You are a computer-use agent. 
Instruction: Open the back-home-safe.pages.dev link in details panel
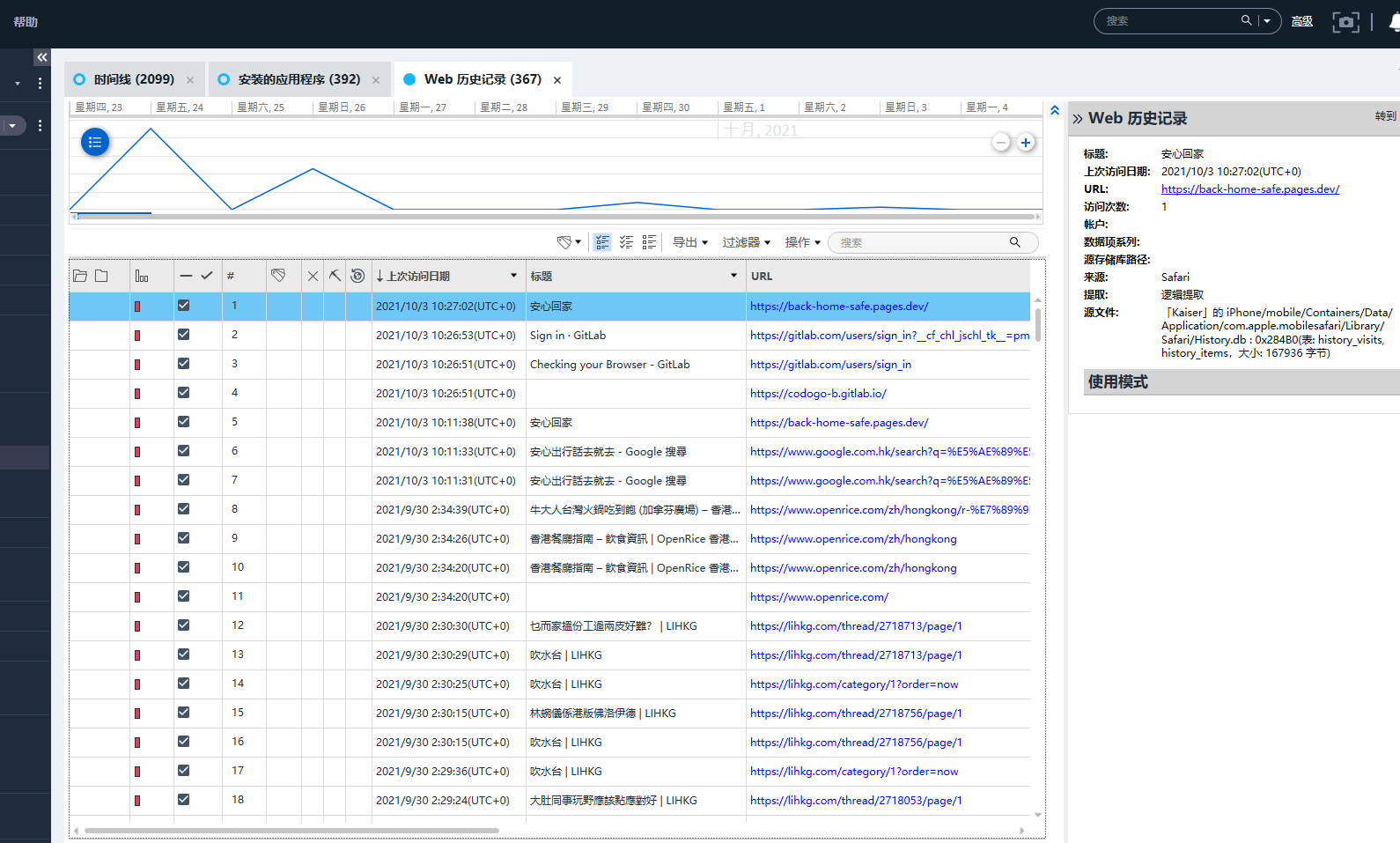tap(1250, 189)
